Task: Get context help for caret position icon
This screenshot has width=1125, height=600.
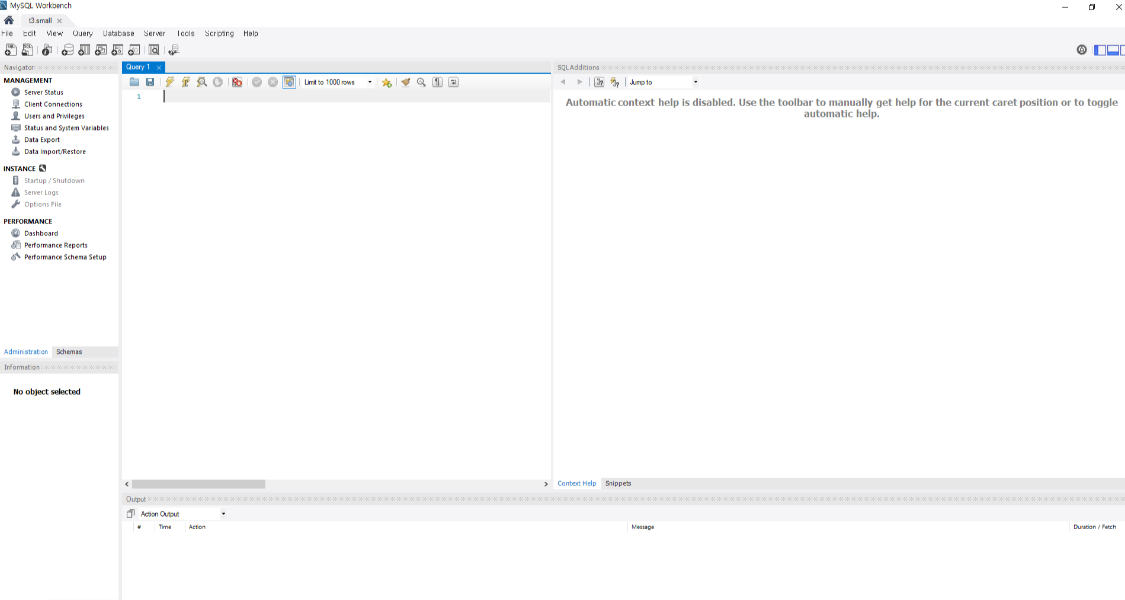Action: [599, 82]
